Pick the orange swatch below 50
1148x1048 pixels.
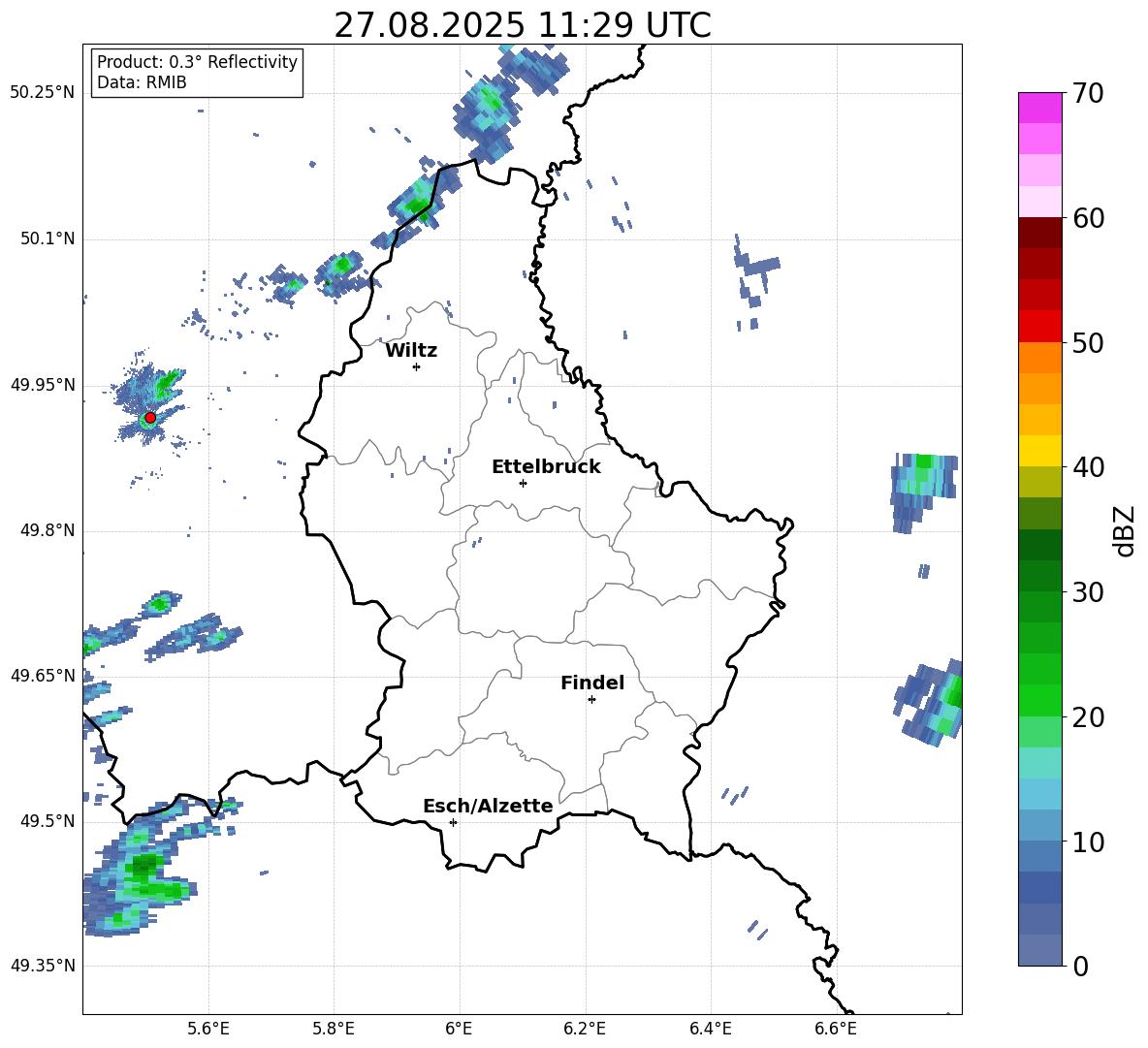point(1039,358)
